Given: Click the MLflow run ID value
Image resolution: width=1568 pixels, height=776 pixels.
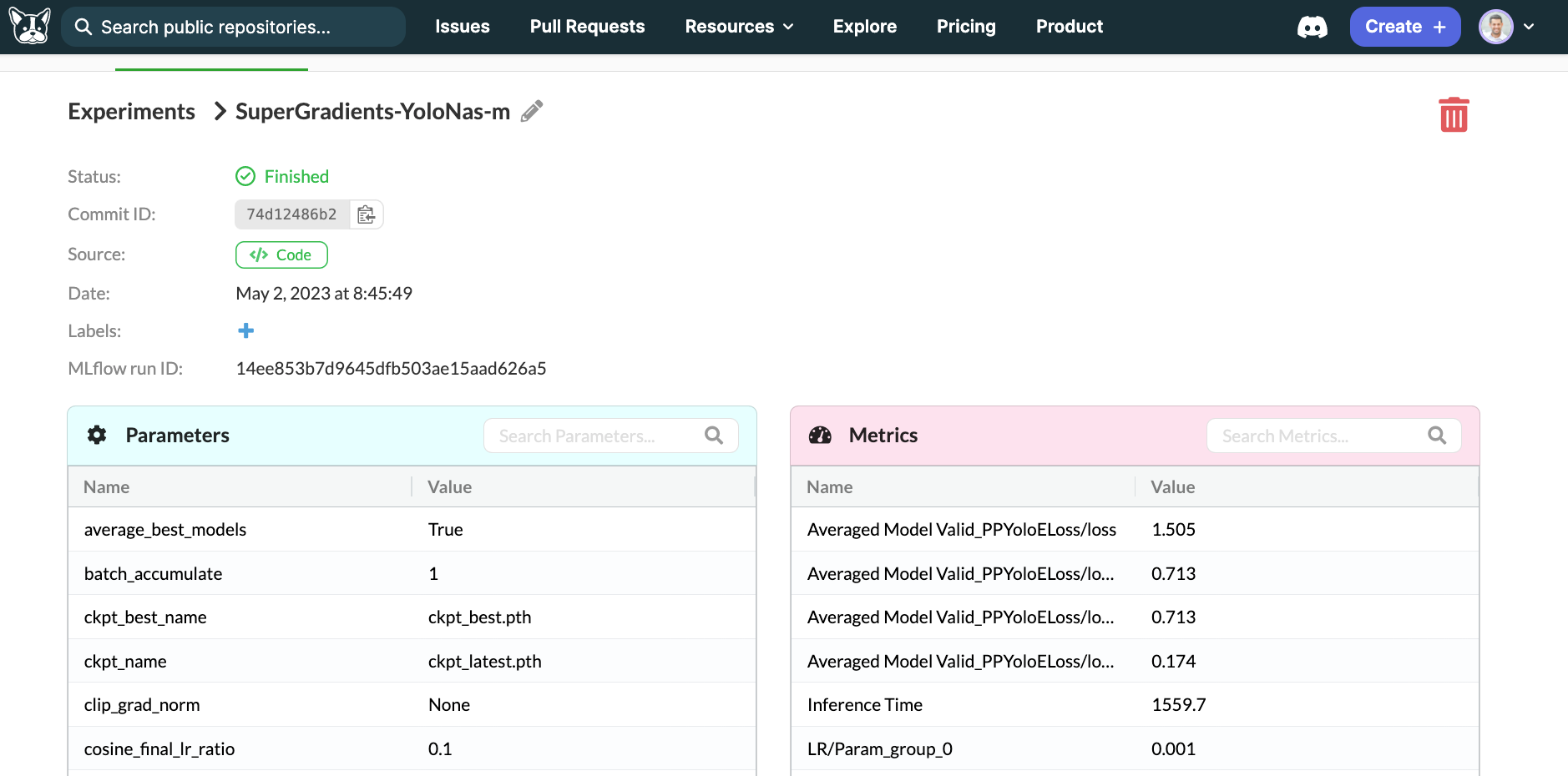Looking at the screenshot, I should coord(391,368).
